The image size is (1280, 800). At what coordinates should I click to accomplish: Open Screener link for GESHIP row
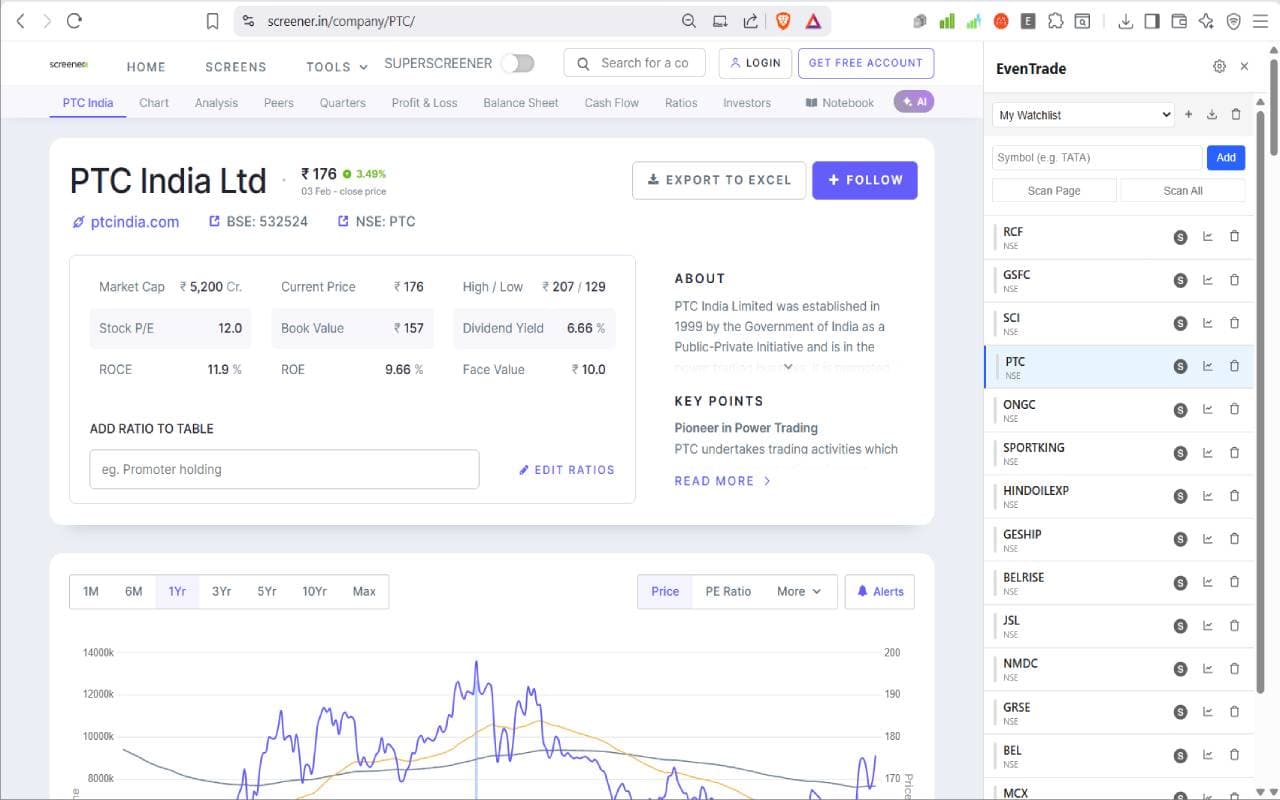pyautogui.click(x=1180, y=540)
